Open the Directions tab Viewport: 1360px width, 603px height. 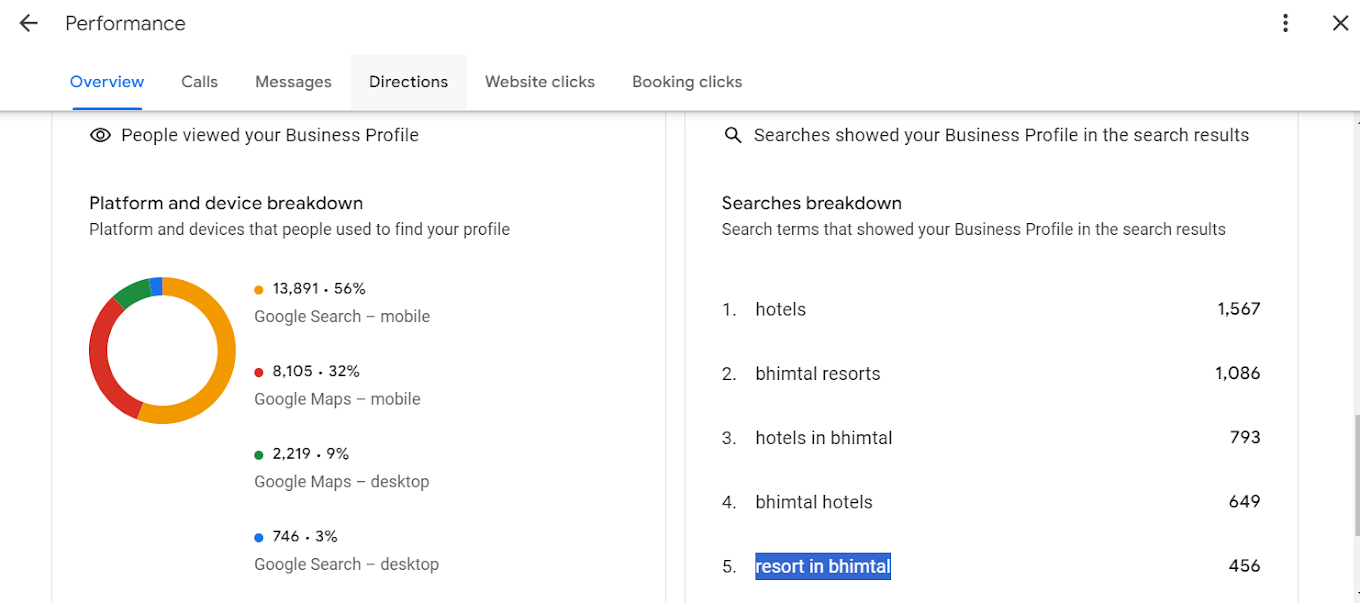click(x=408, y=81)
